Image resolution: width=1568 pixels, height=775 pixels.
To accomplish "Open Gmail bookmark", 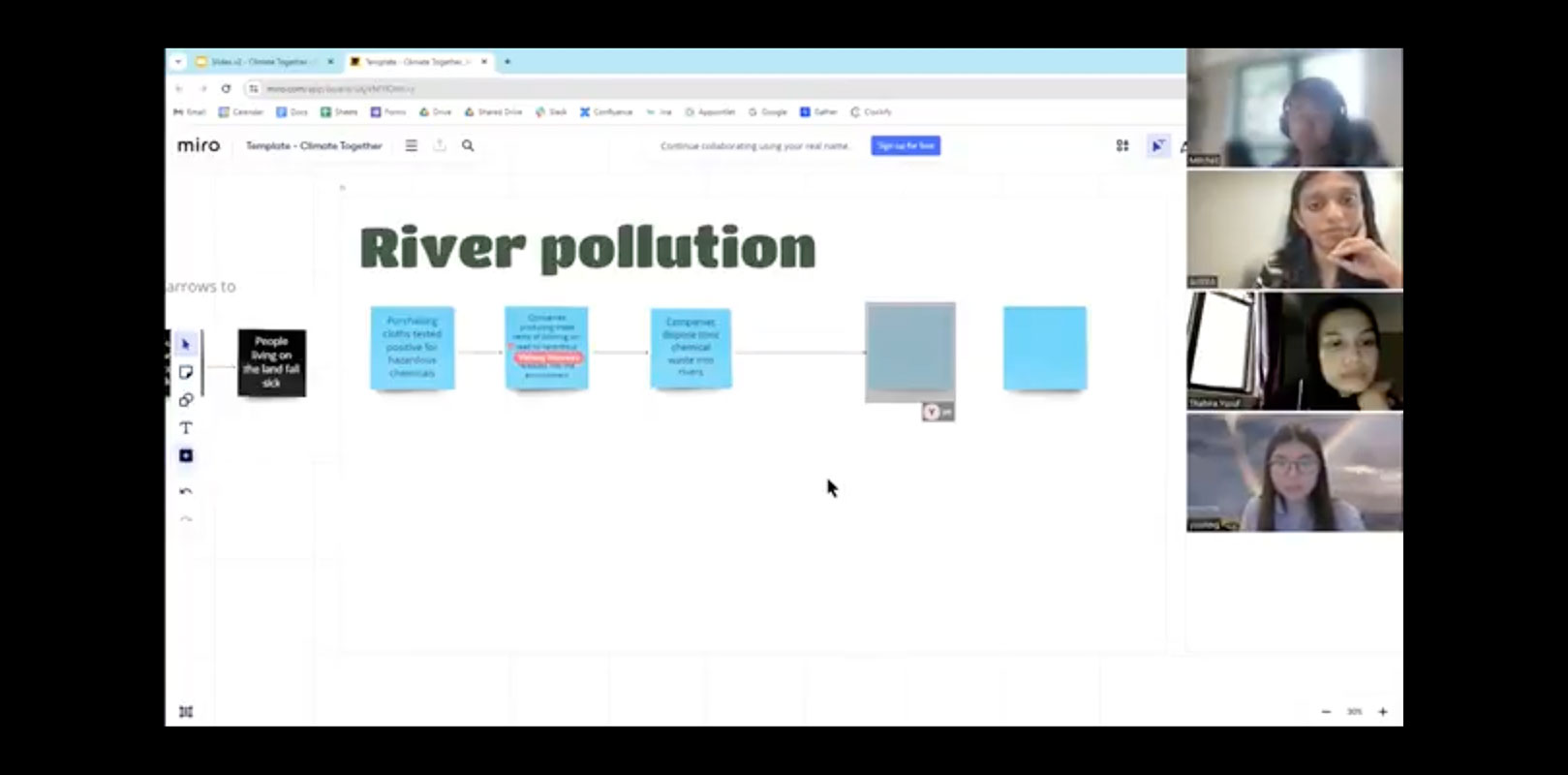I will (x=189, y=112).
